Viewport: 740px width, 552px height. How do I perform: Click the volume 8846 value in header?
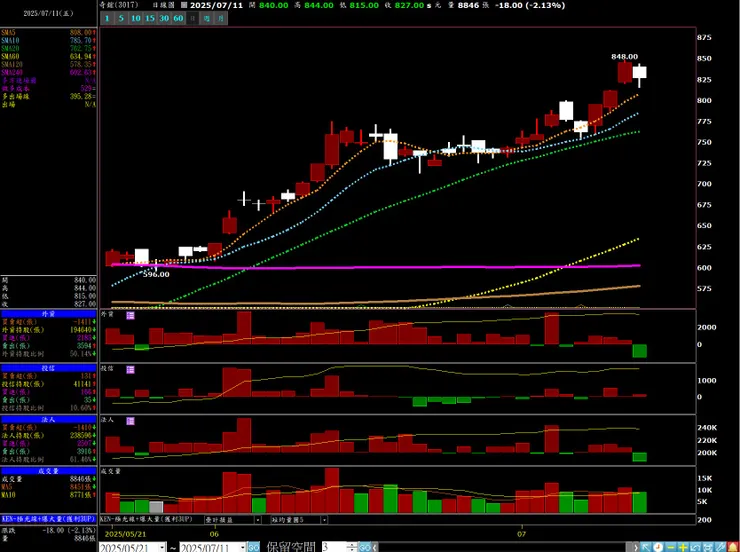click(469, 5)
